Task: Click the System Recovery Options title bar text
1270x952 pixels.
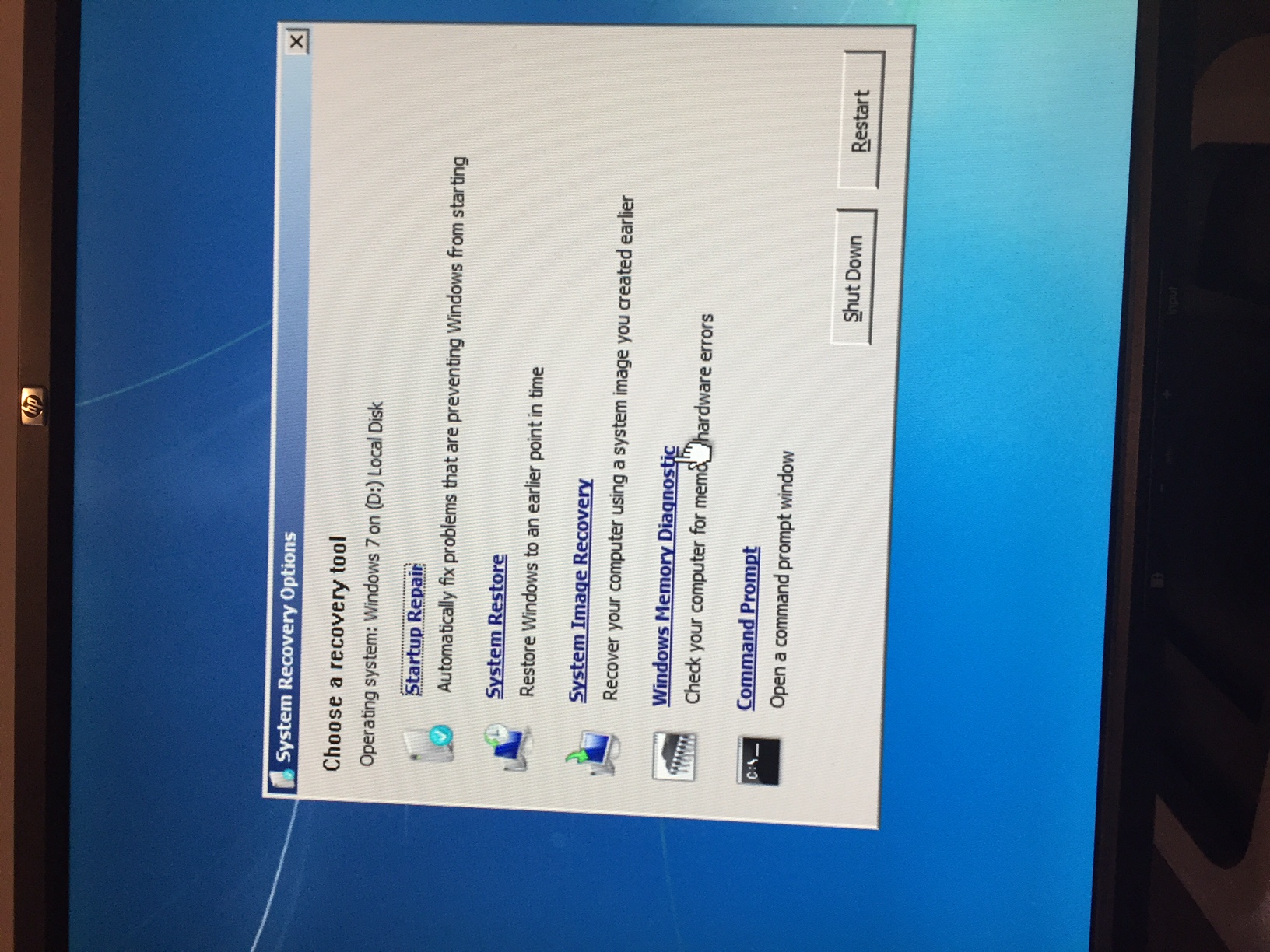Action: [x=287, y=647]
